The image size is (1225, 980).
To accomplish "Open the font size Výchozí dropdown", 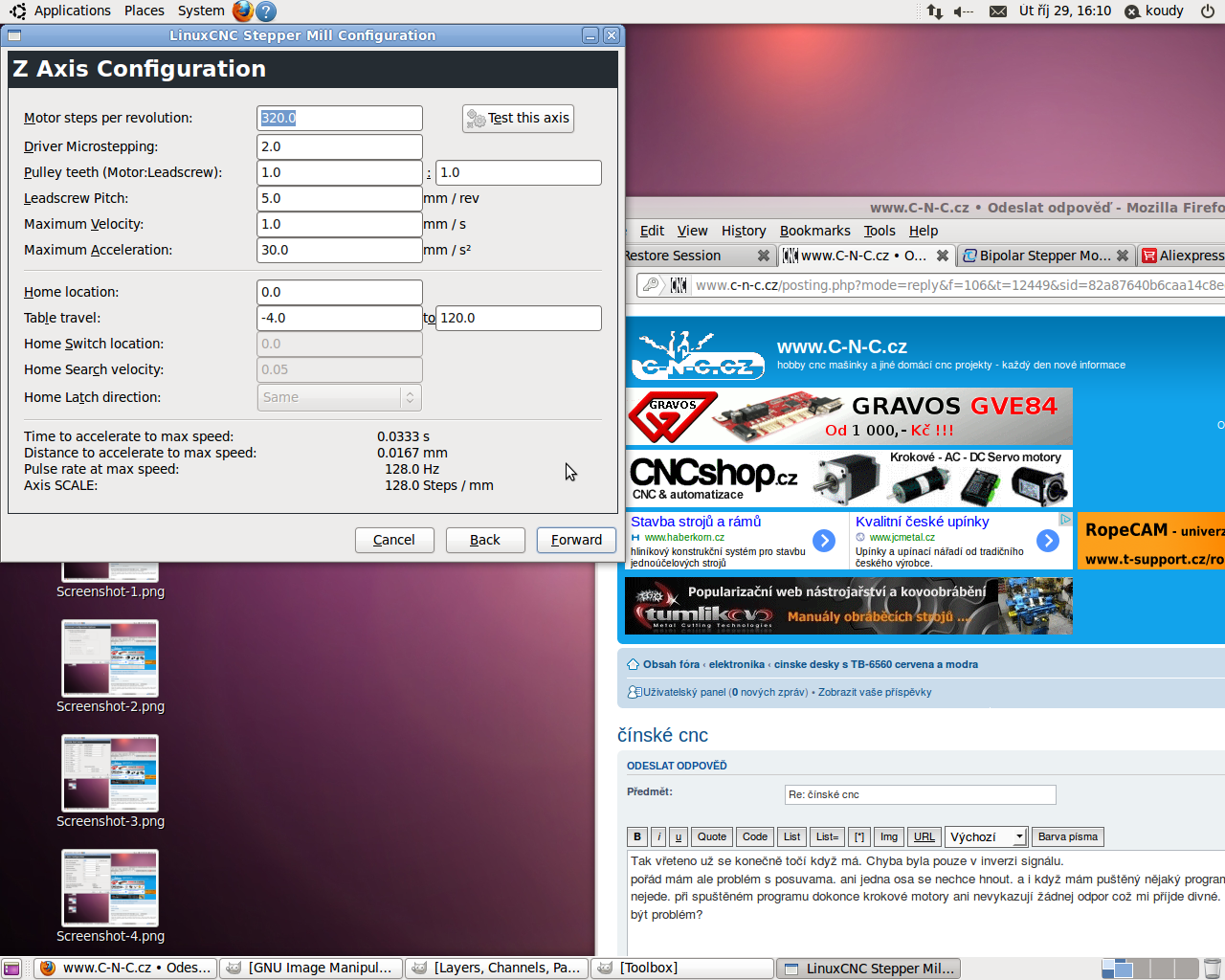I will pos(987,836).
